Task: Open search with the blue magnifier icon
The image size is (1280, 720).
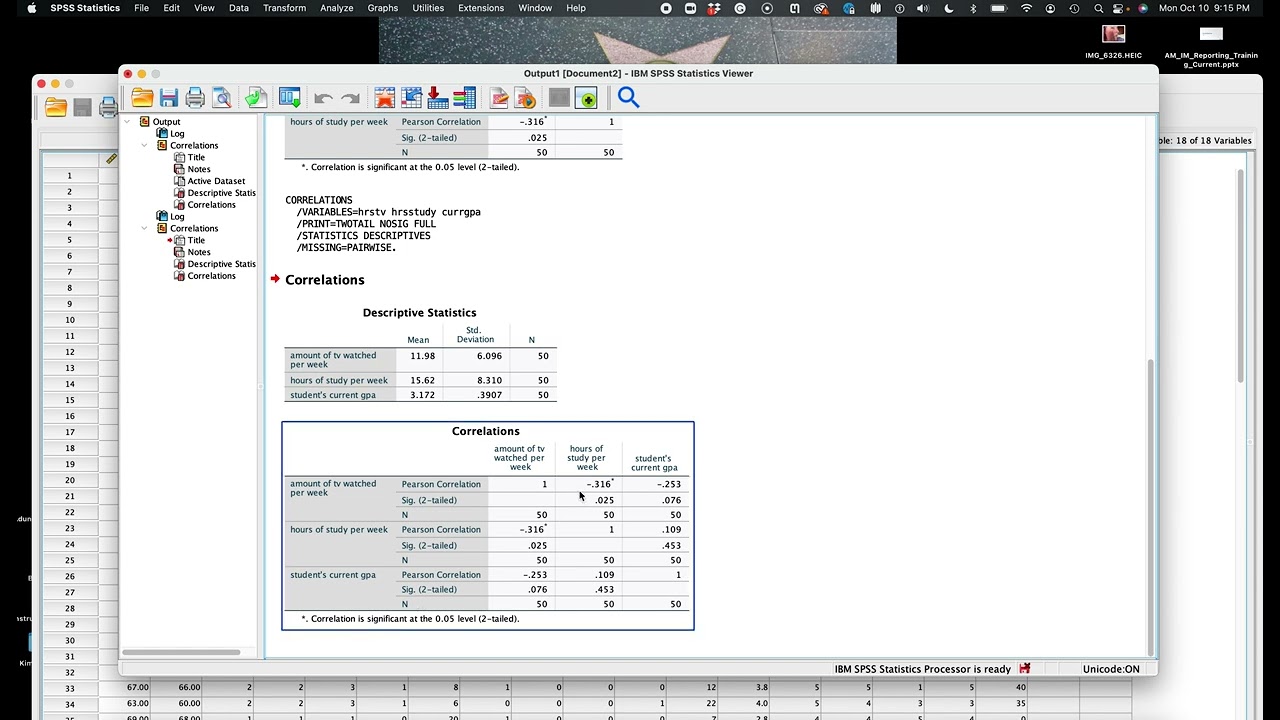Action: 628,97
